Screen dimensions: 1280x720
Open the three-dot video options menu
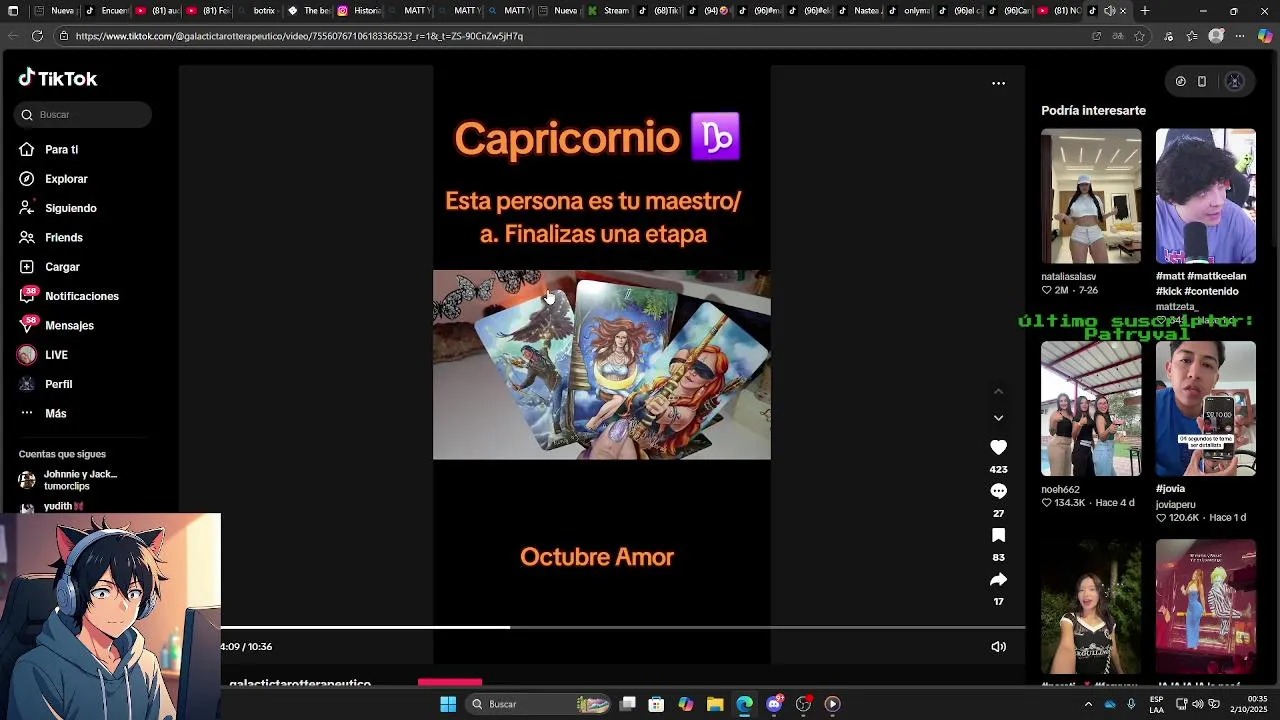[998, 83]
